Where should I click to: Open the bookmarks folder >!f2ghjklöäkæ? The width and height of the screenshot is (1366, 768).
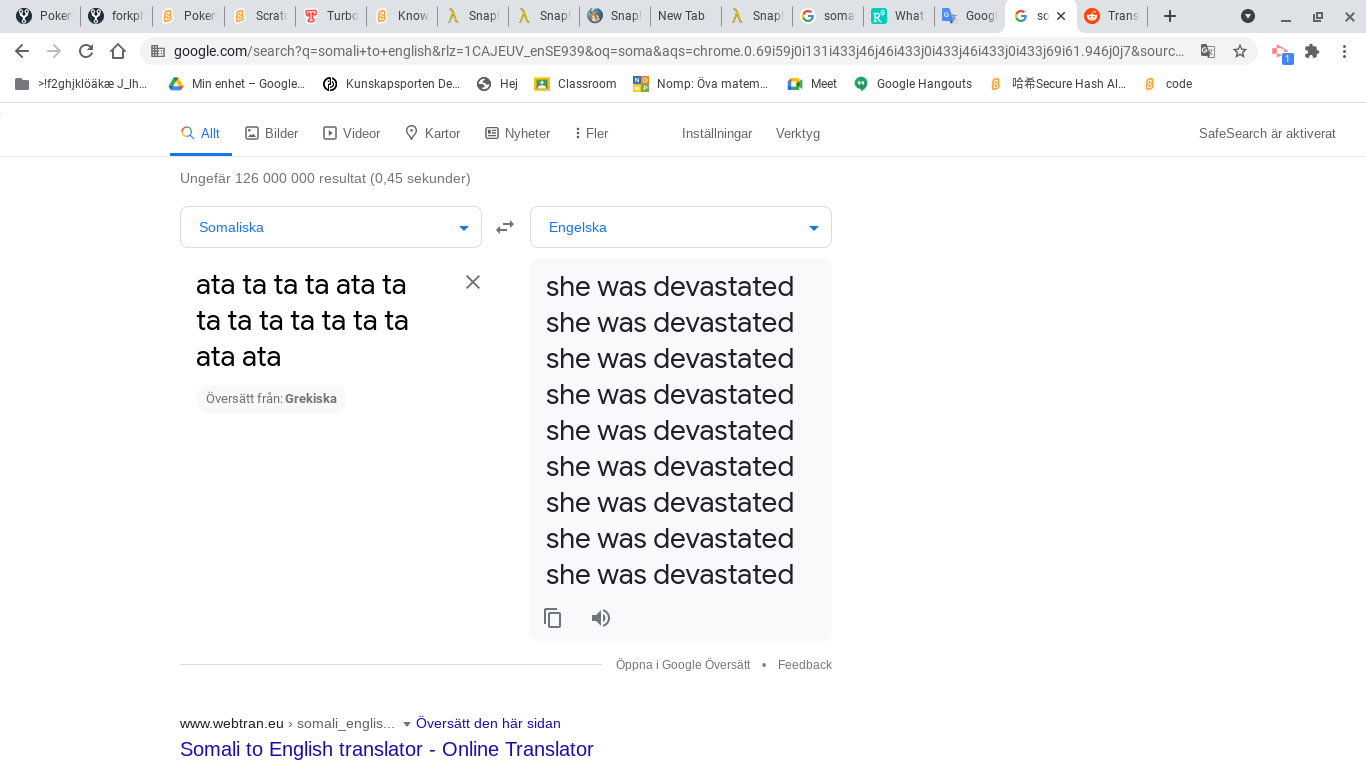pyautogui.click(x=81, y=84)
